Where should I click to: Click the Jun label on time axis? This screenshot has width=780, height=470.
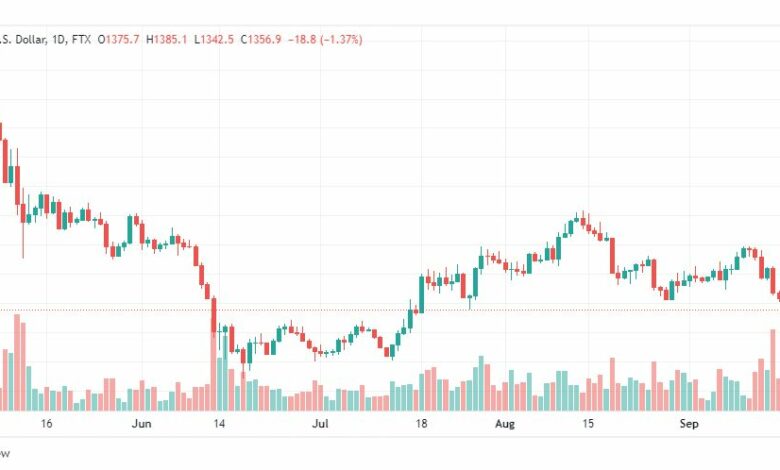point(141,424)
